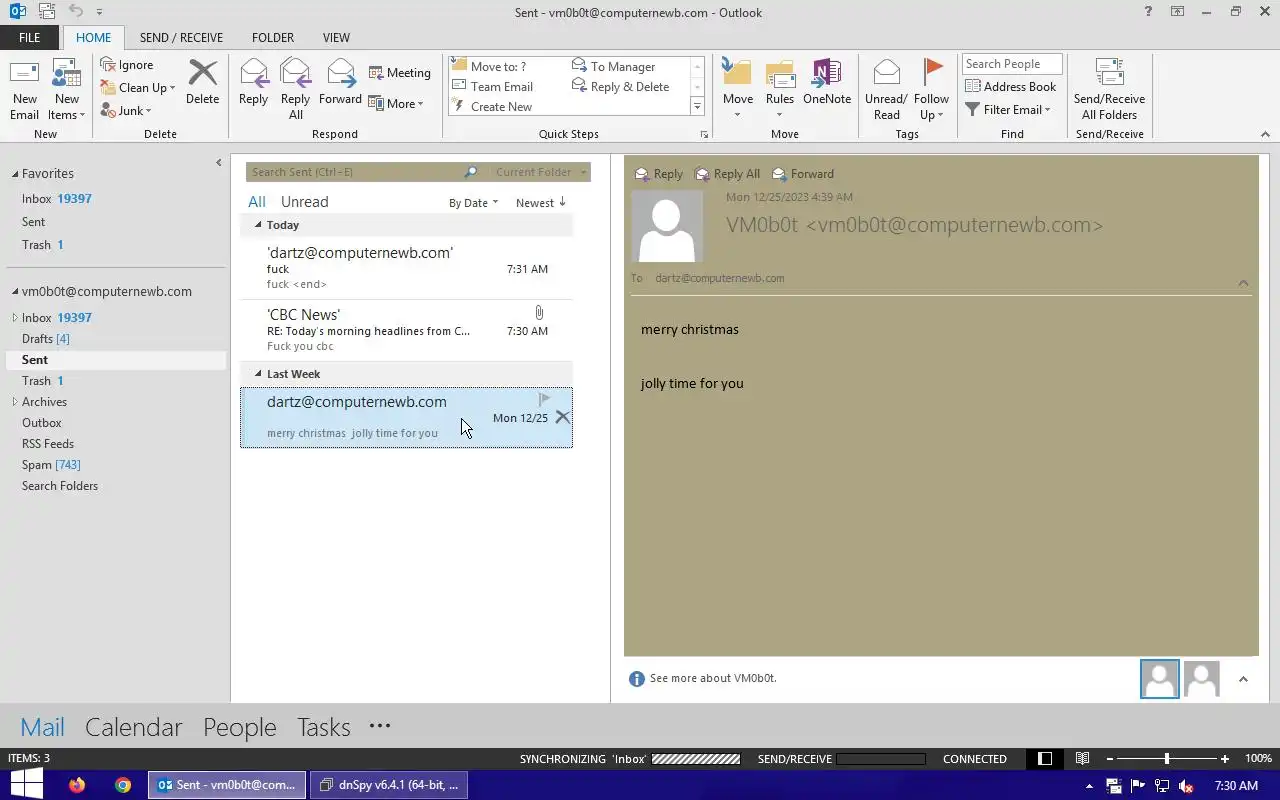
Task: Open the Address Book
Action: pyautogui.click(x=1011, y=86)
